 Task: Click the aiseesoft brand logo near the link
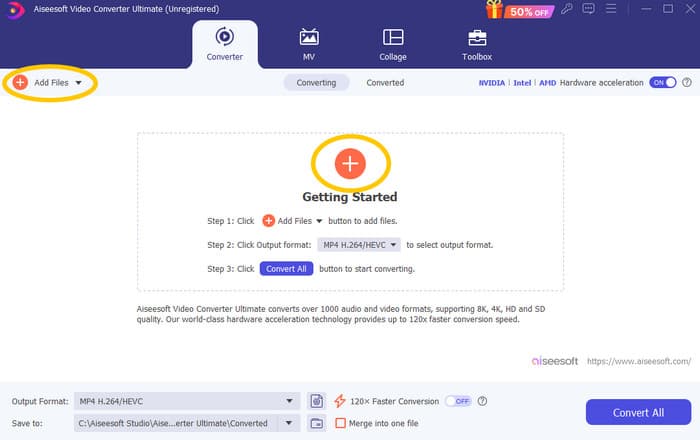point(554,361)
